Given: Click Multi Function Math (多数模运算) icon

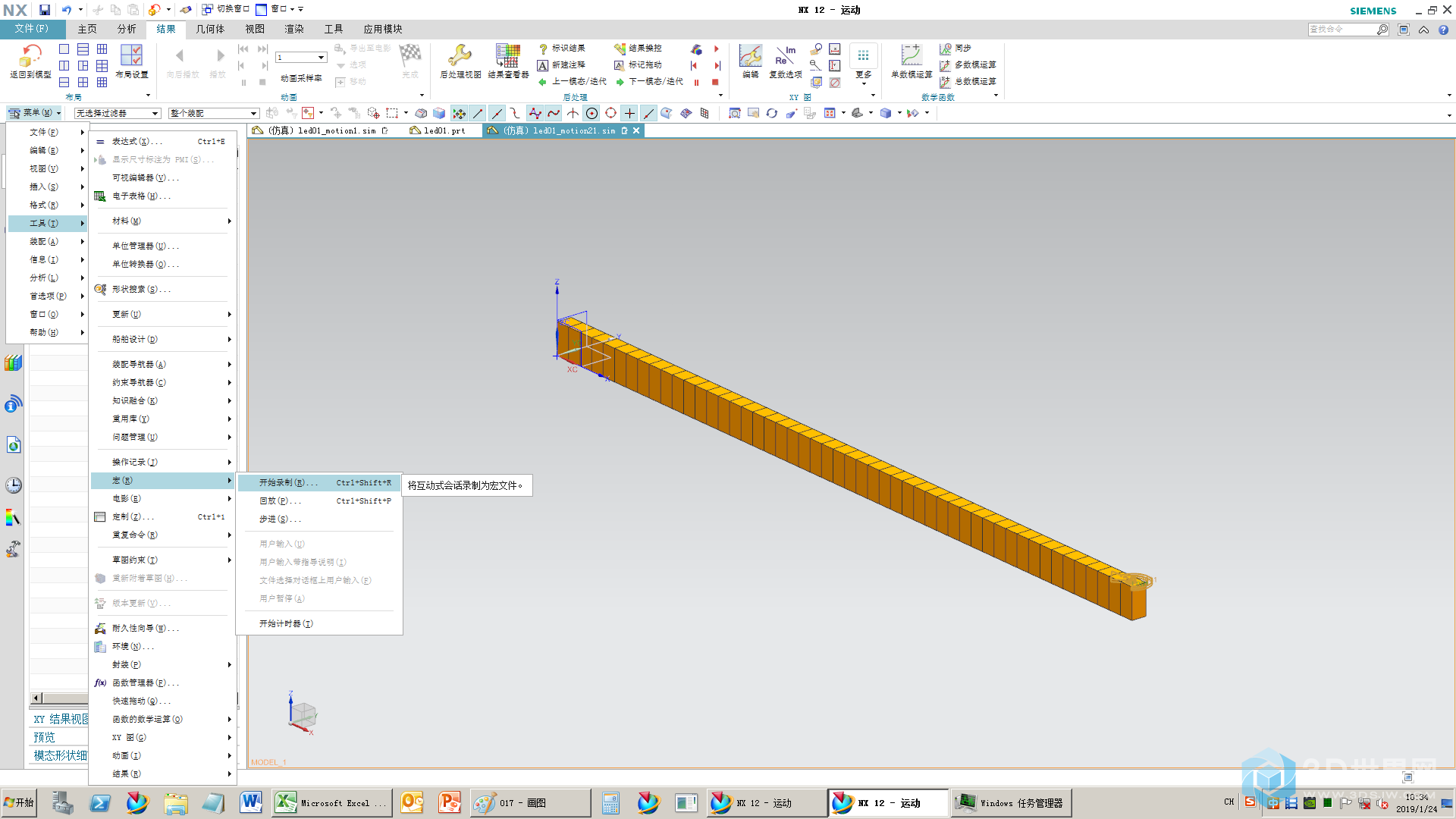Looking at the screenshot, I should (946, 65).
